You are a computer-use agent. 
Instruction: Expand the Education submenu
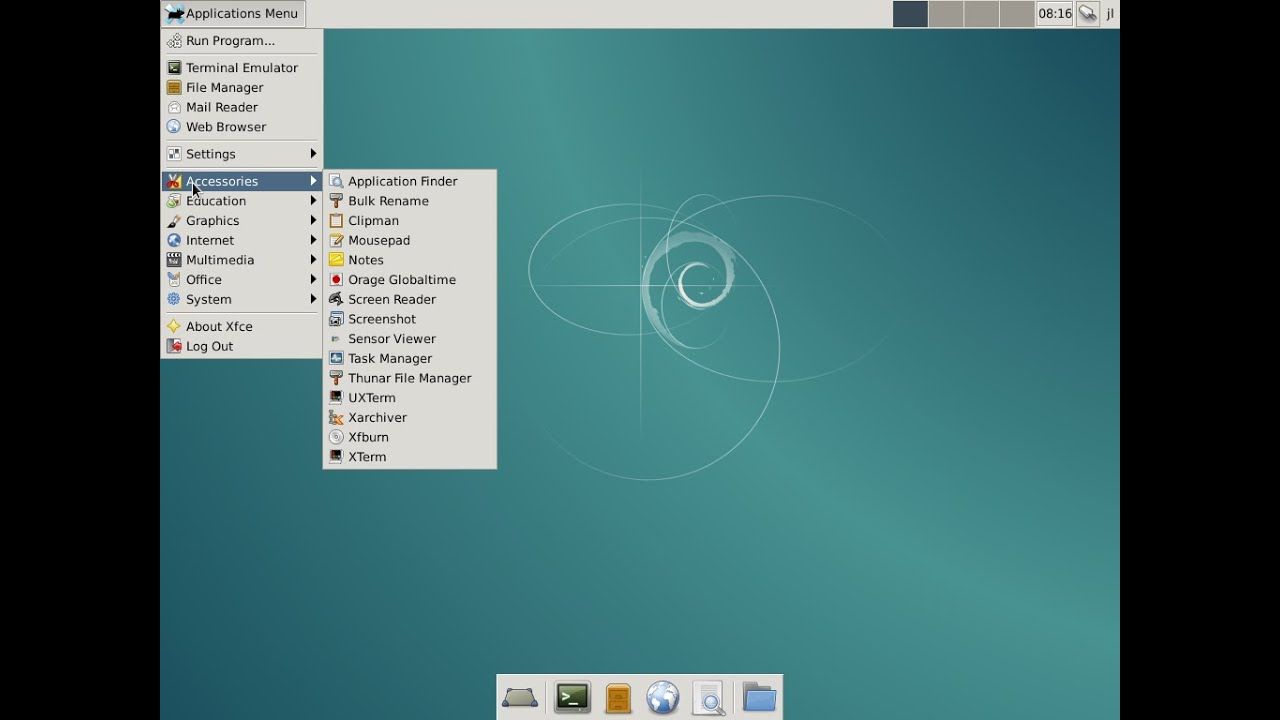(242, 201)
